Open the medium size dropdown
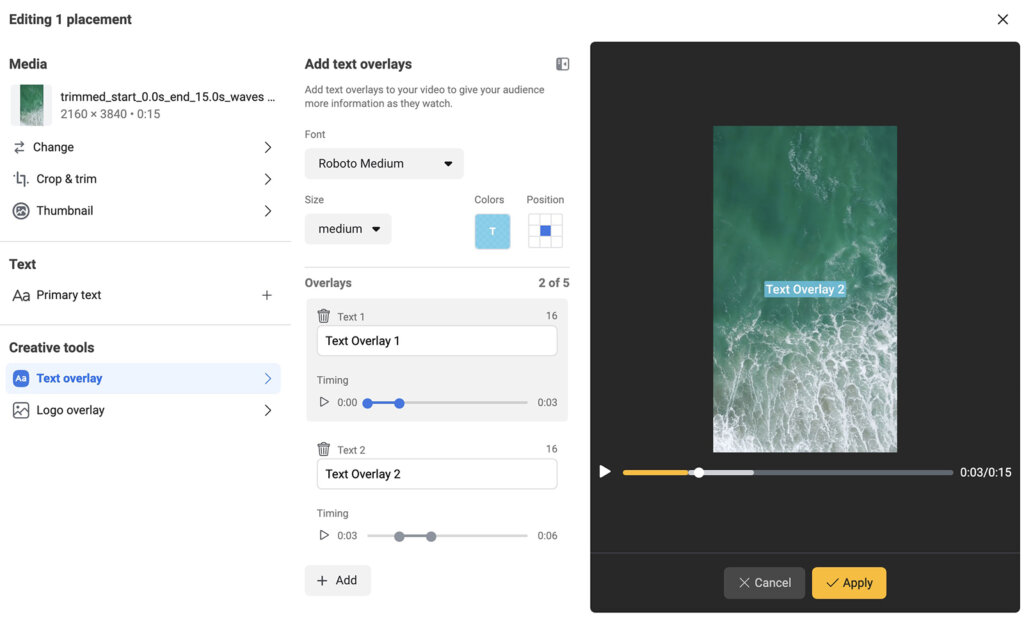Image resolution: width=1024 pixels, height=620 pixels. [x=347, y=228]
